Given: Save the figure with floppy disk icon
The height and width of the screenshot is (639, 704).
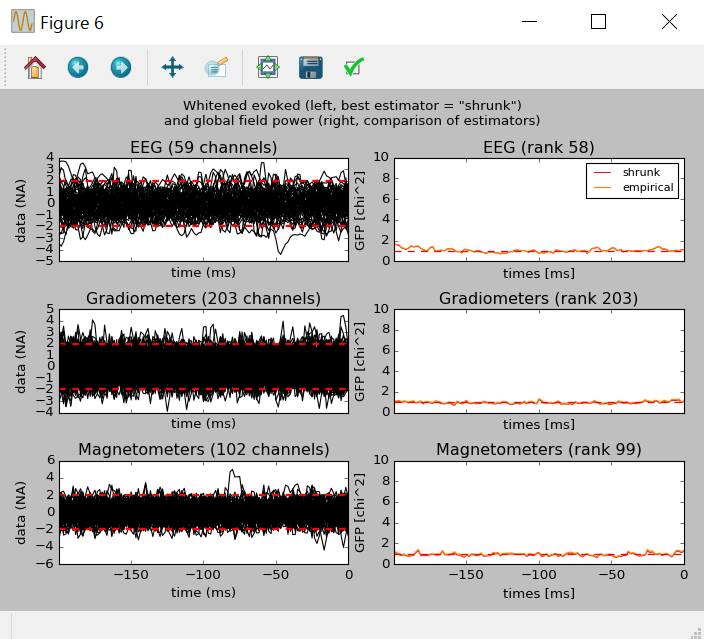Looking at the screenshot, I should tap(310, 67).
